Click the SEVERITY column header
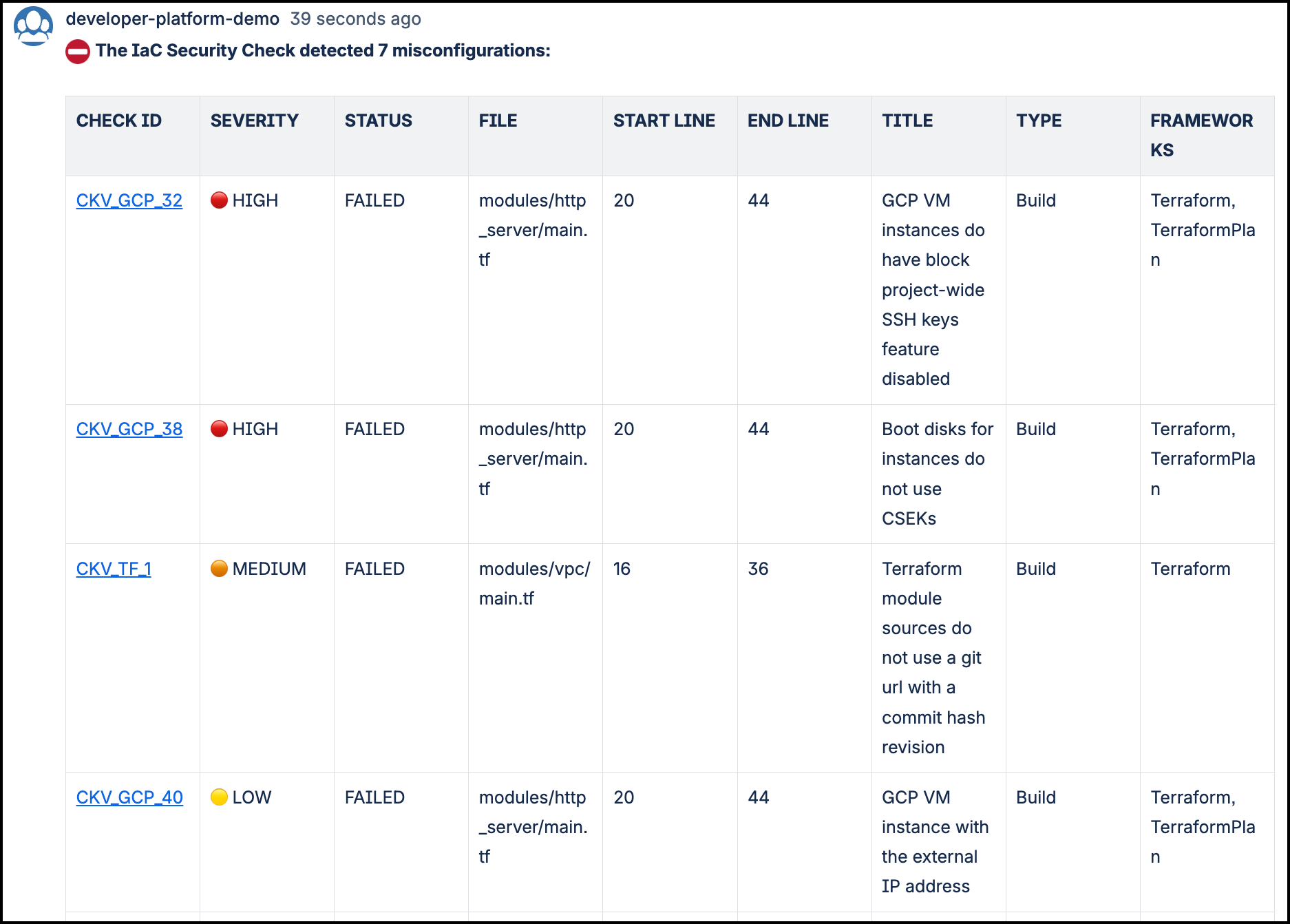The image size is (1290, 924). coord(255,120)
